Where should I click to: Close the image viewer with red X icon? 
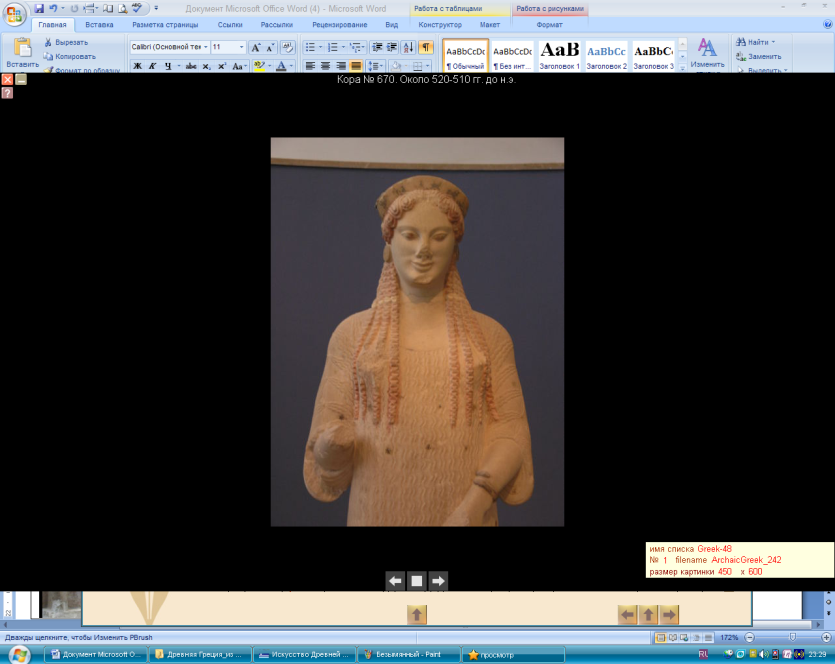[x=7, y=79]
